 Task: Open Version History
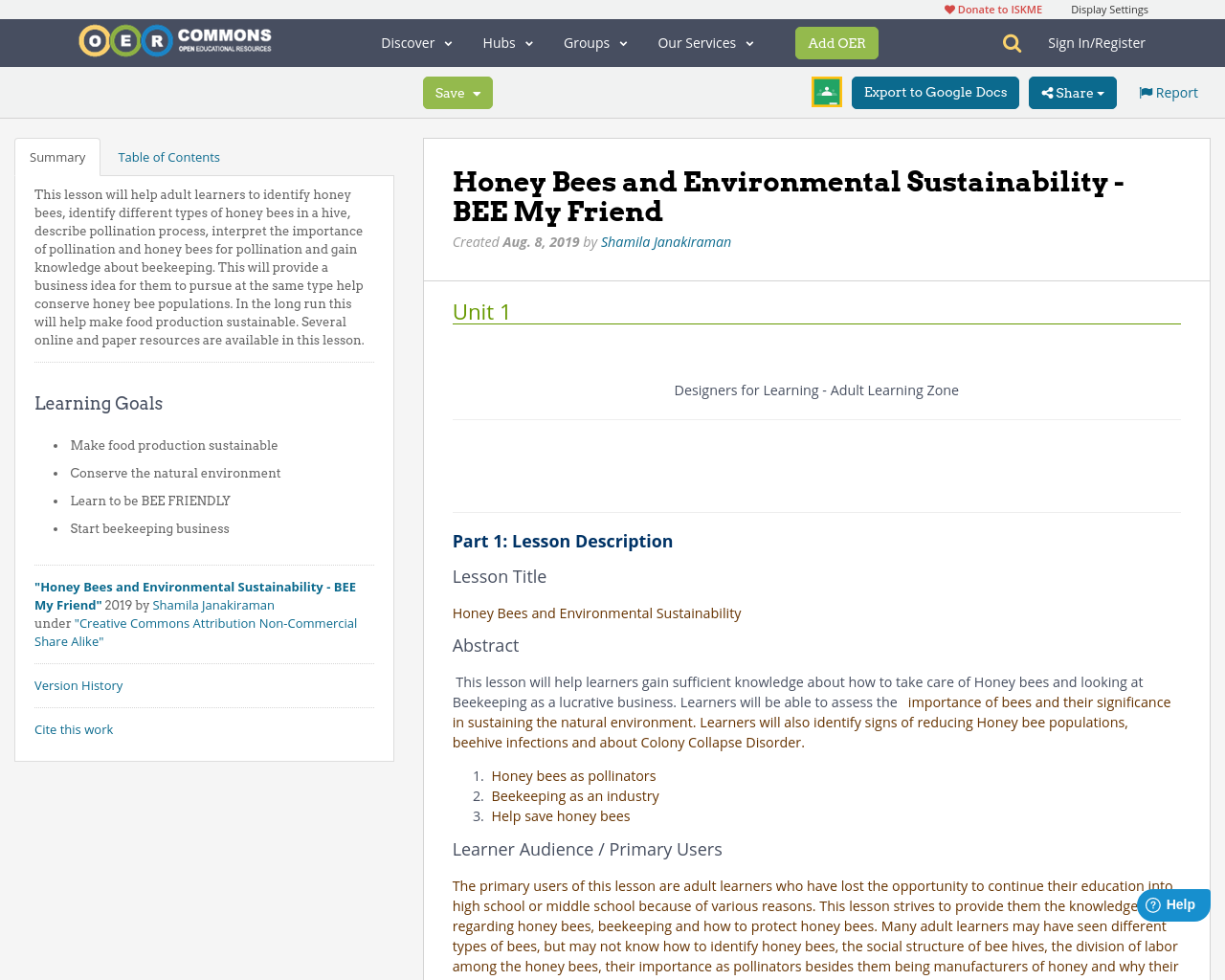78,684
